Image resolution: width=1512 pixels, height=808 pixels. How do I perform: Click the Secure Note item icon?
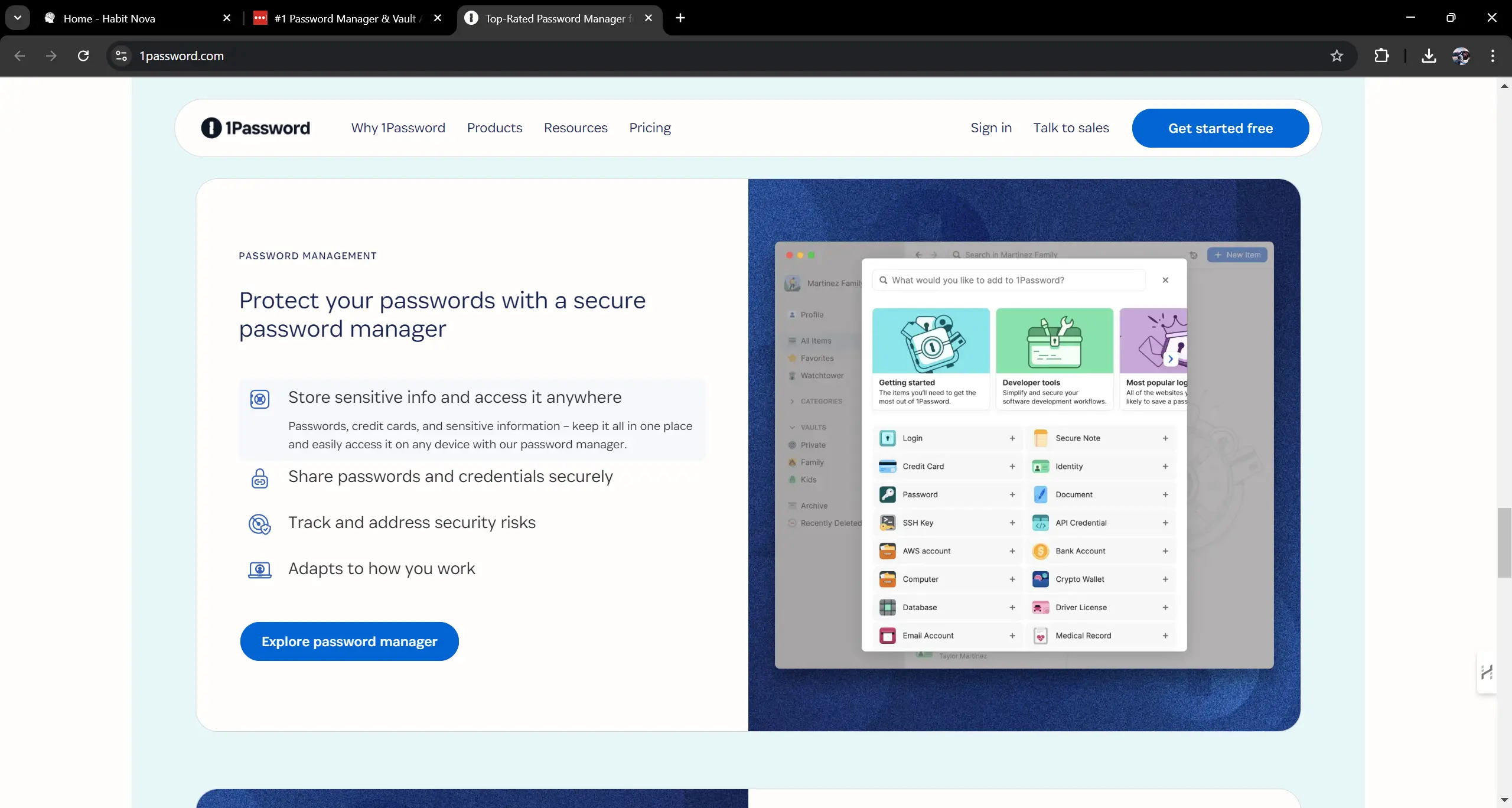1040,438
